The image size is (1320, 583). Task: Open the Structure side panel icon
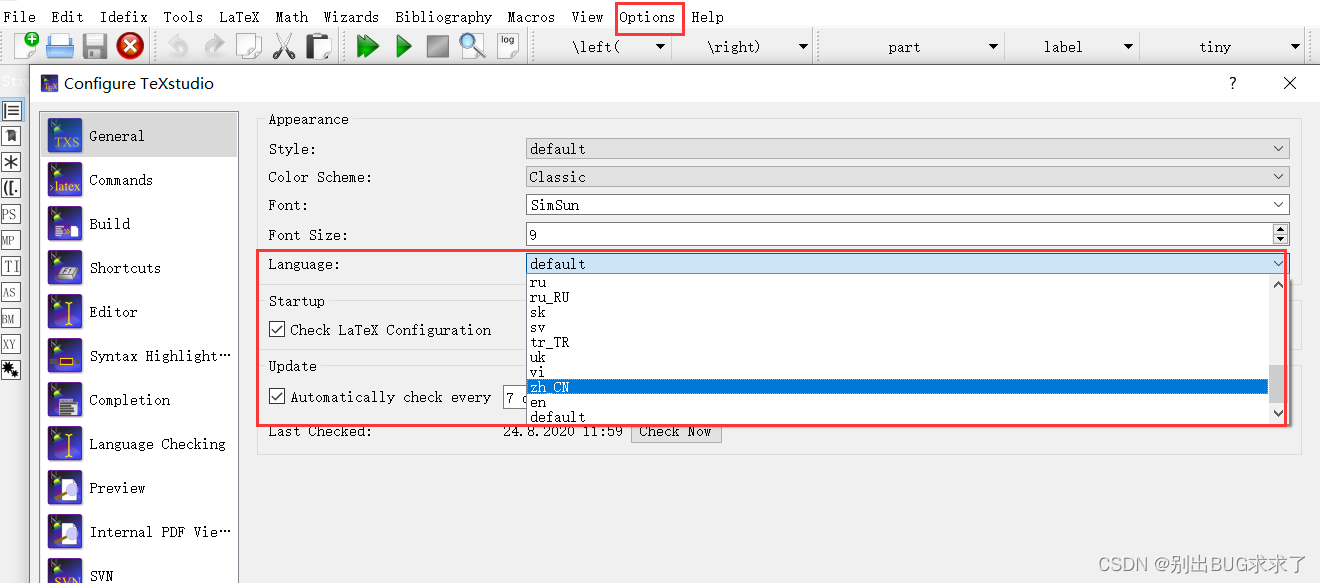point(11,110)
